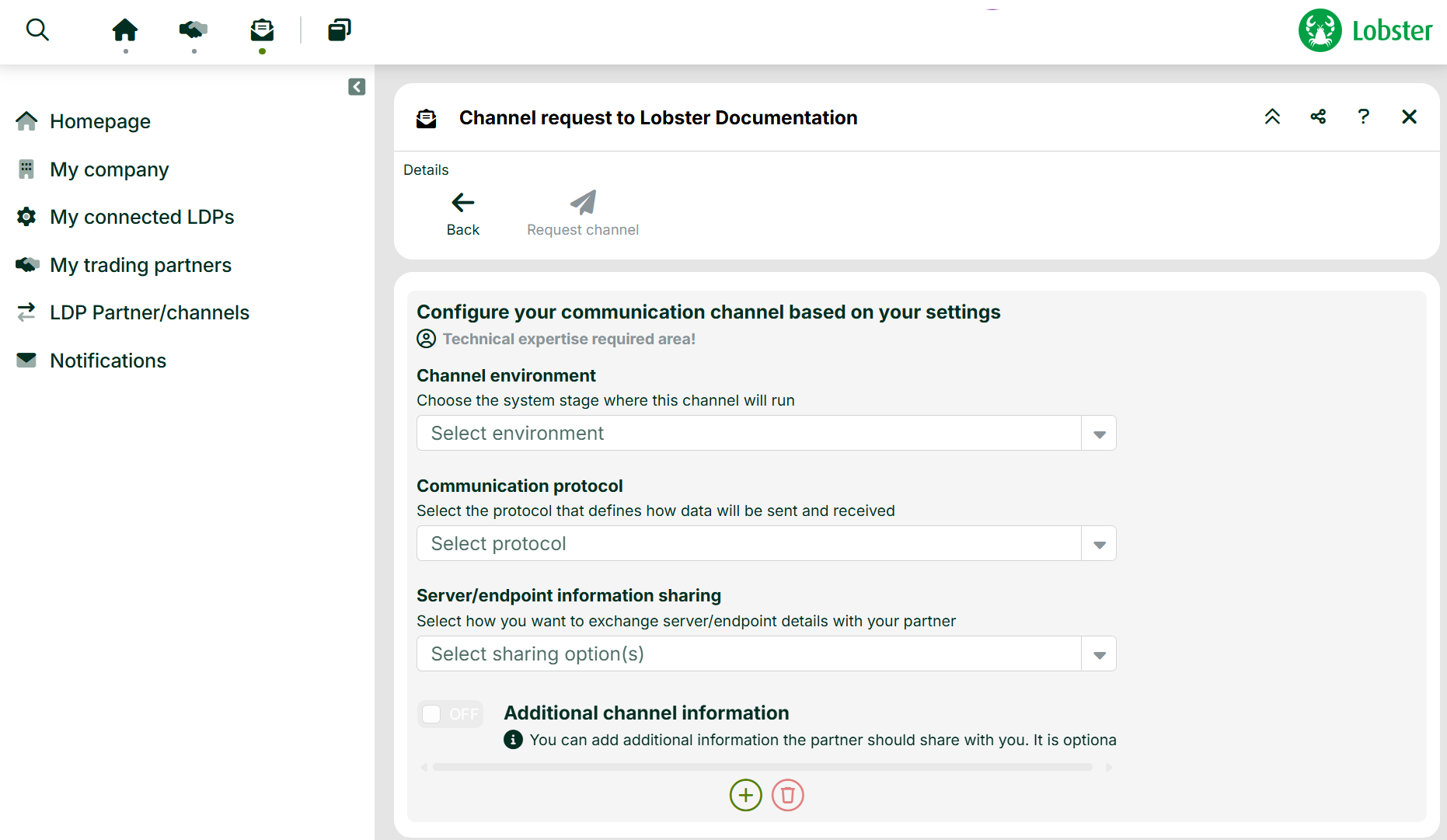Open LDP Partner/channels in the sidebar
This screenshot has height=840, width=1447.
click(150, 312)
